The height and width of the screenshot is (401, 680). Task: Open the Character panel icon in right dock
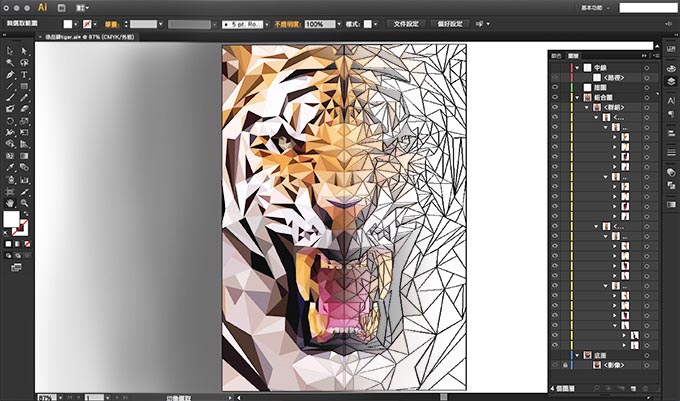(x=671, y=101)
